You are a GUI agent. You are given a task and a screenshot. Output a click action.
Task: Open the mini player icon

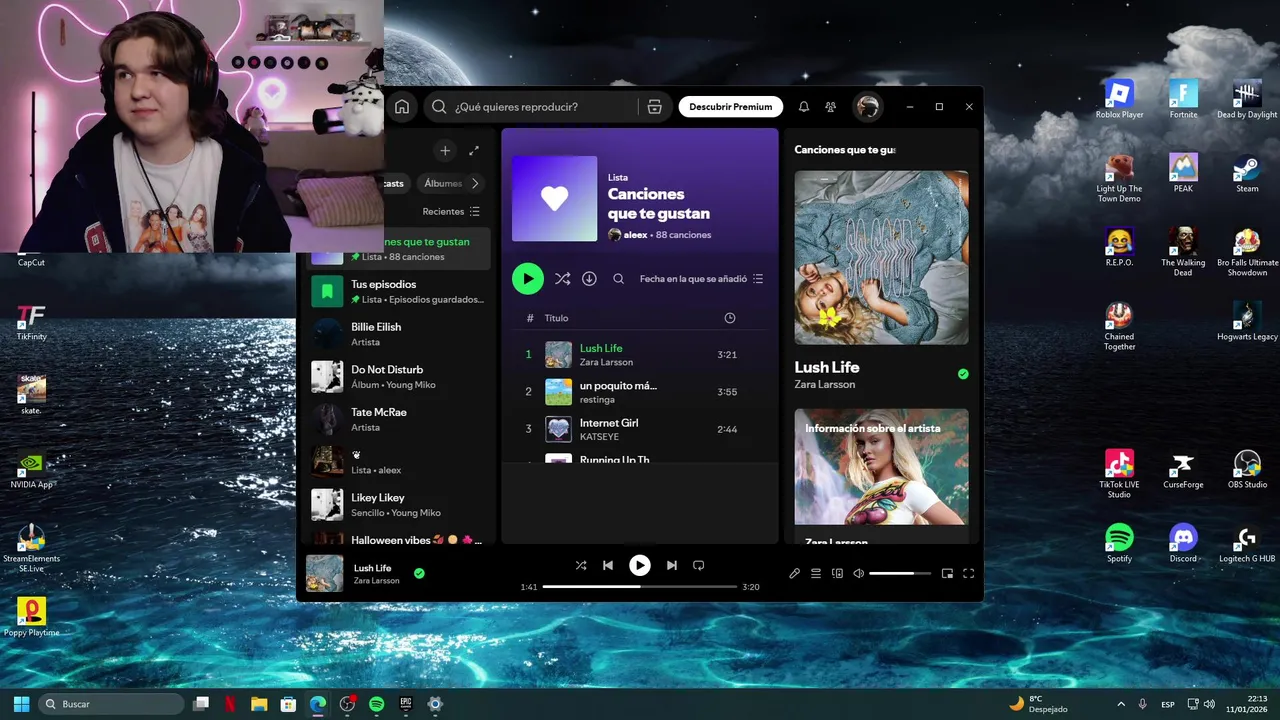pos(947,573)
